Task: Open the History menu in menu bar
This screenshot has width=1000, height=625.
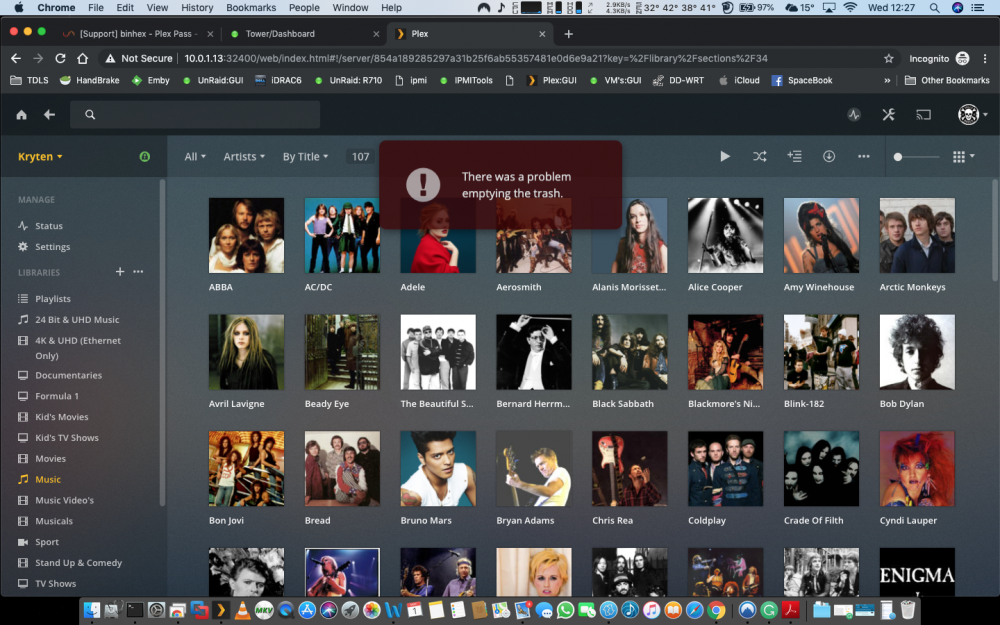Action: coord(197,8)
